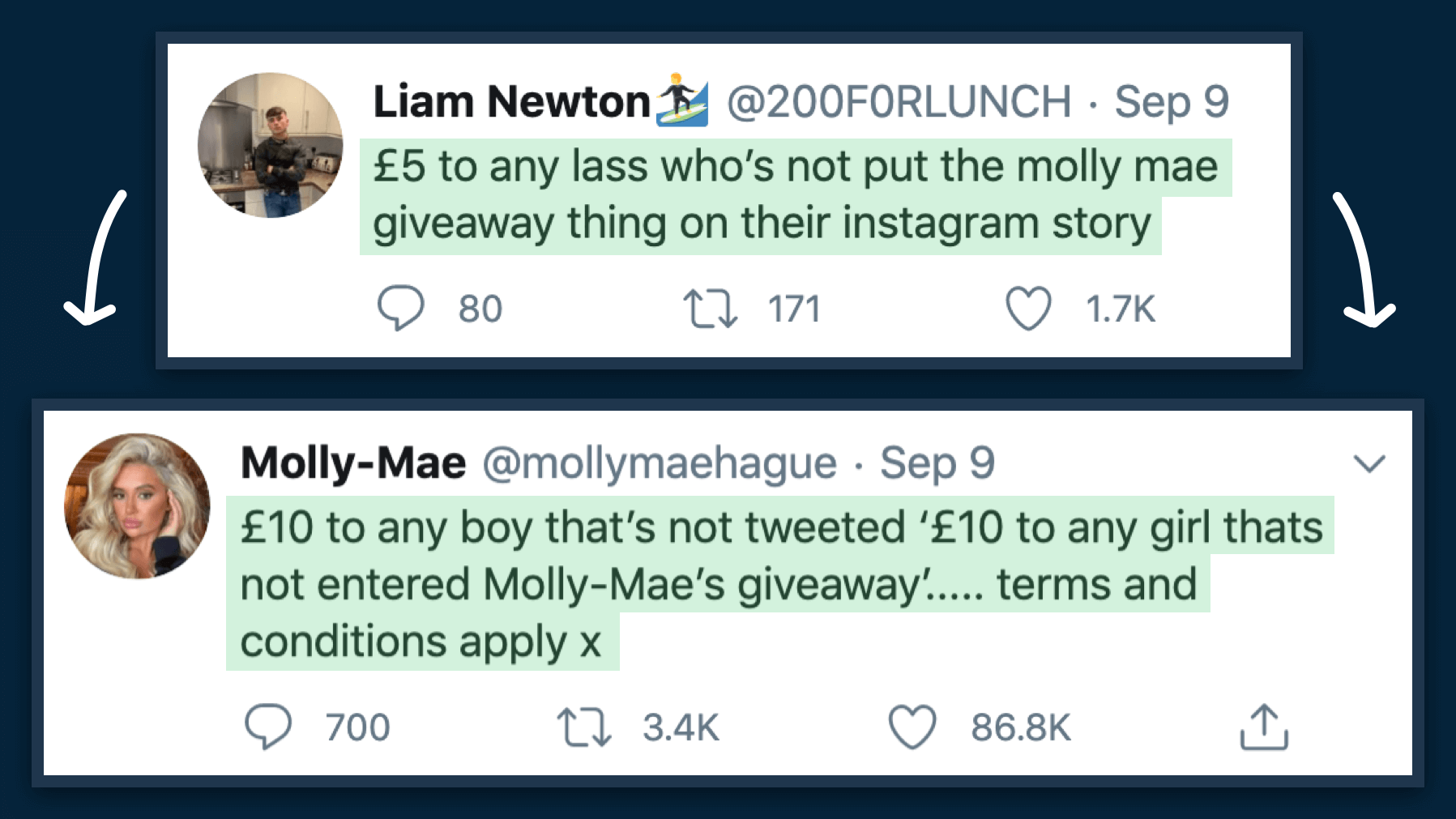This screenshot has width=1456, height=819.
Task: Click the retweet icon on Liam Newton's tweet
Action: (x=710, y=309)
